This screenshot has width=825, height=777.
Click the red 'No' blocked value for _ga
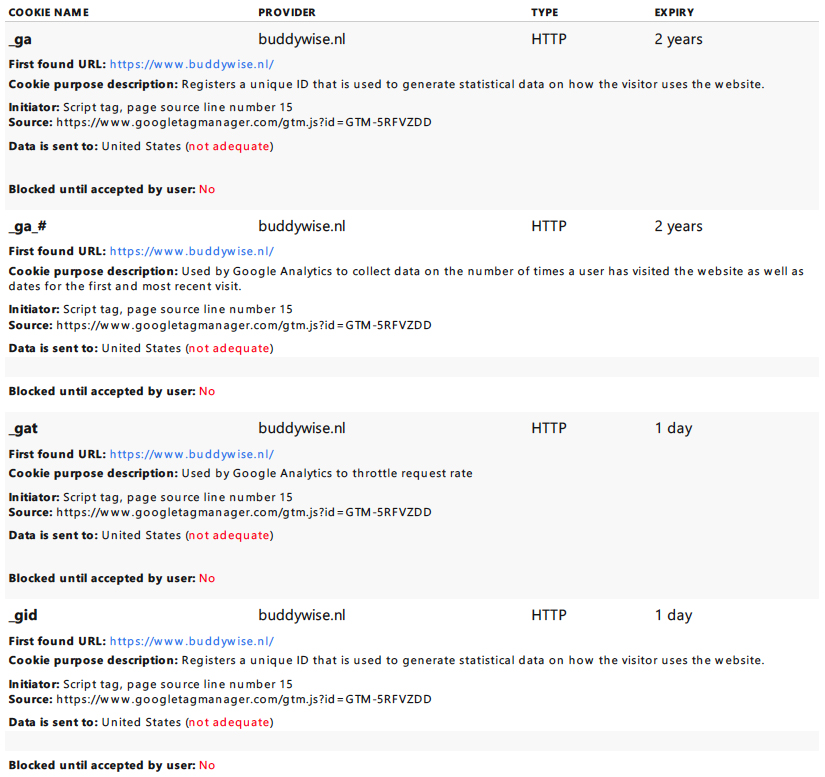[x=207, y=189]
